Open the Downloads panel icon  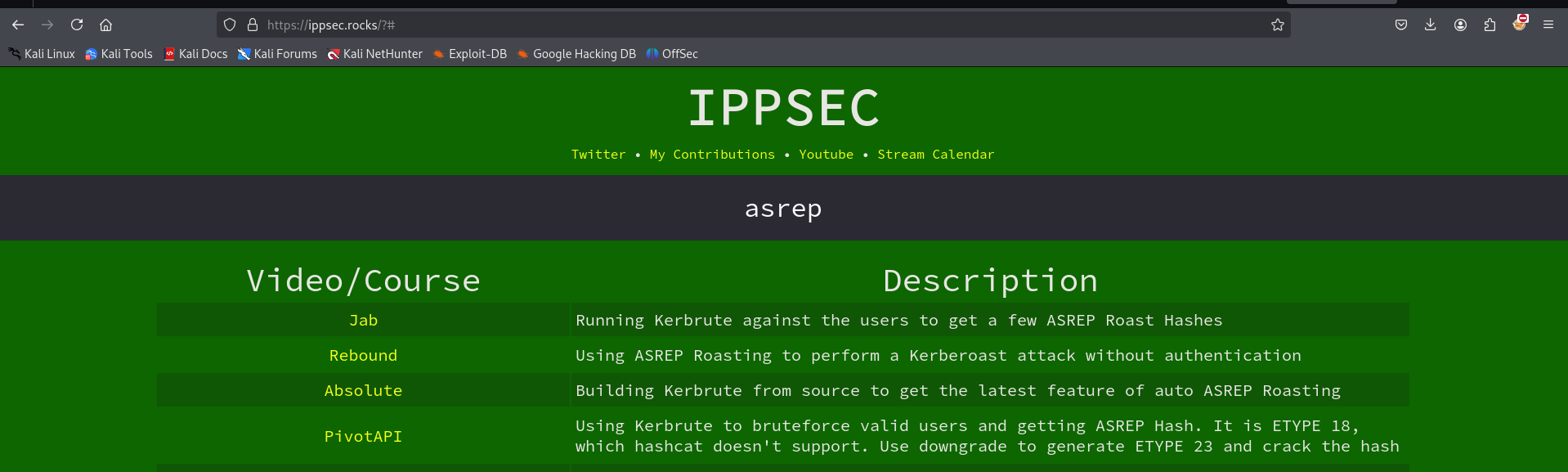point(1430,25)
